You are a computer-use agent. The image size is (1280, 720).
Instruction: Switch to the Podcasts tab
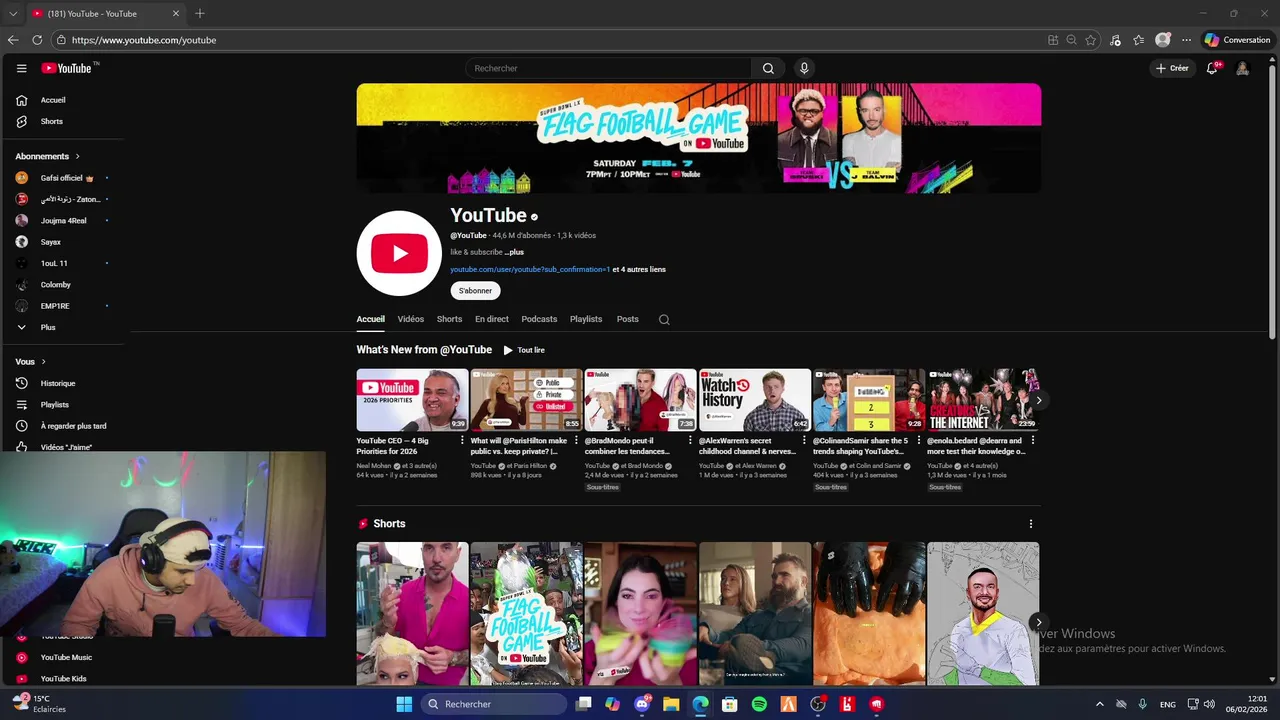pyautogui.click(x=539, y=319)
